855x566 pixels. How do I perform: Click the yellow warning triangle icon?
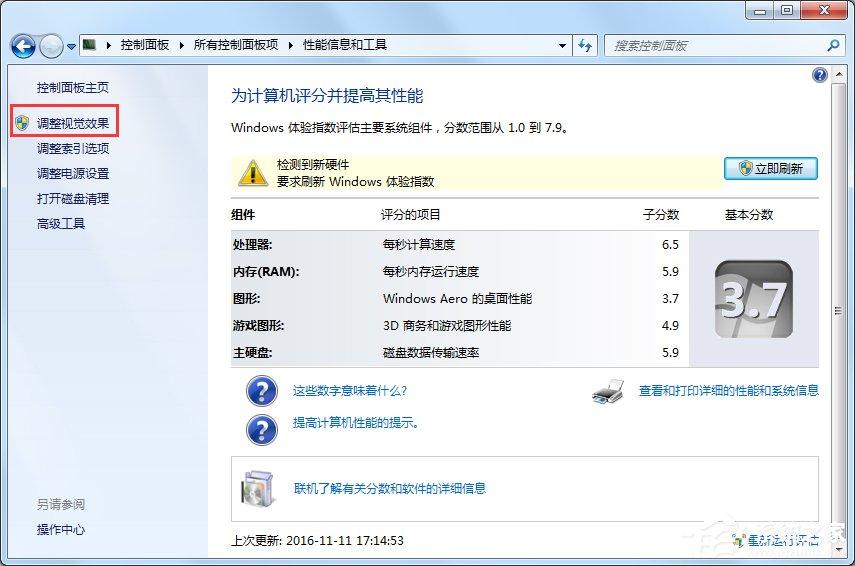point(252,172)
